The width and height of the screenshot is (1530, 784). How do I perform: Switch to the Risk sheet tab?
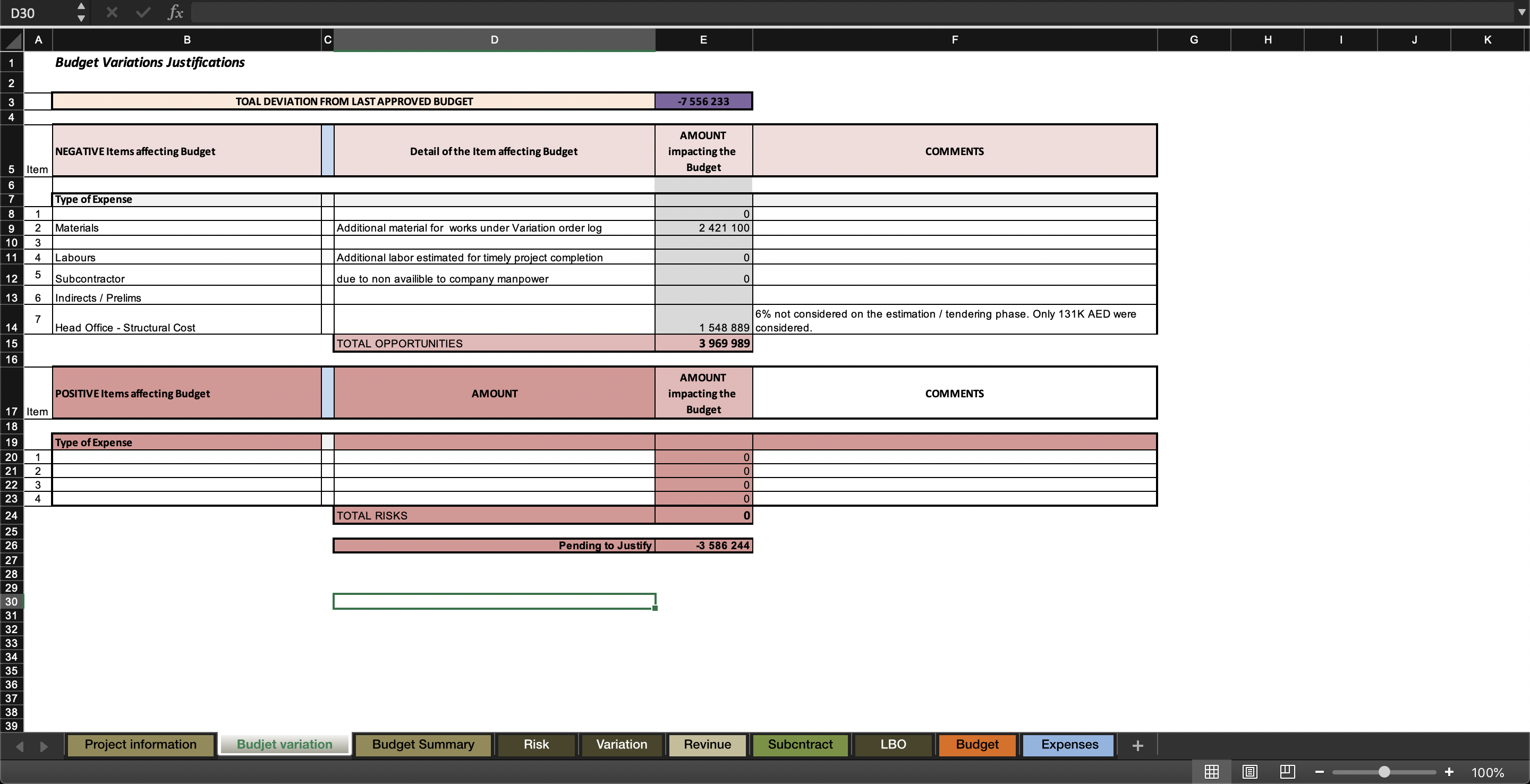coord(535,745)
